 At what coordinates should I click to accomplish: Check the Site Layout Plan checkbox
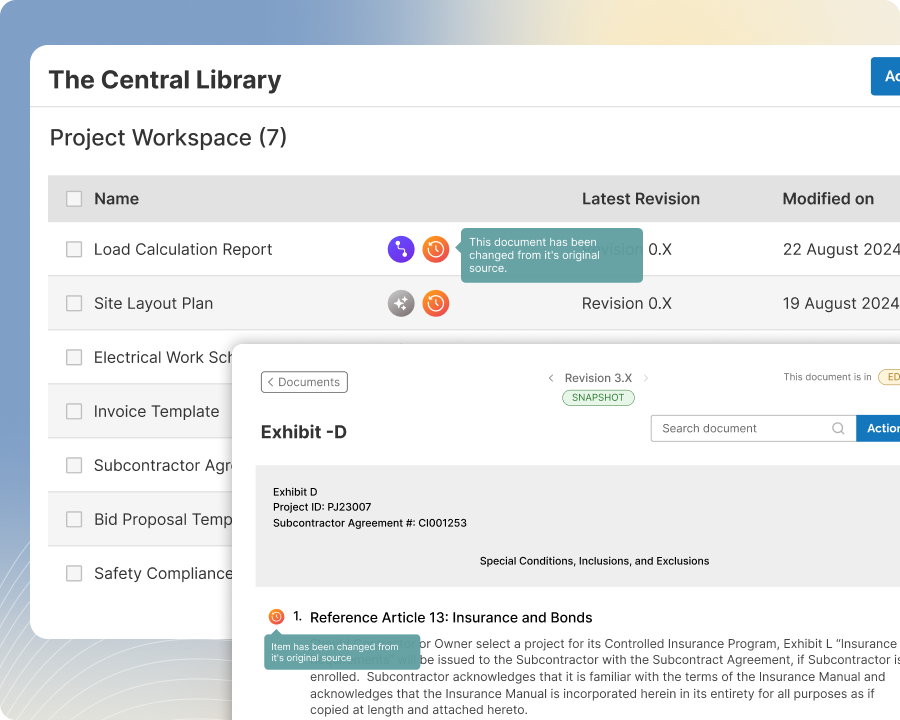click(74, 303)
